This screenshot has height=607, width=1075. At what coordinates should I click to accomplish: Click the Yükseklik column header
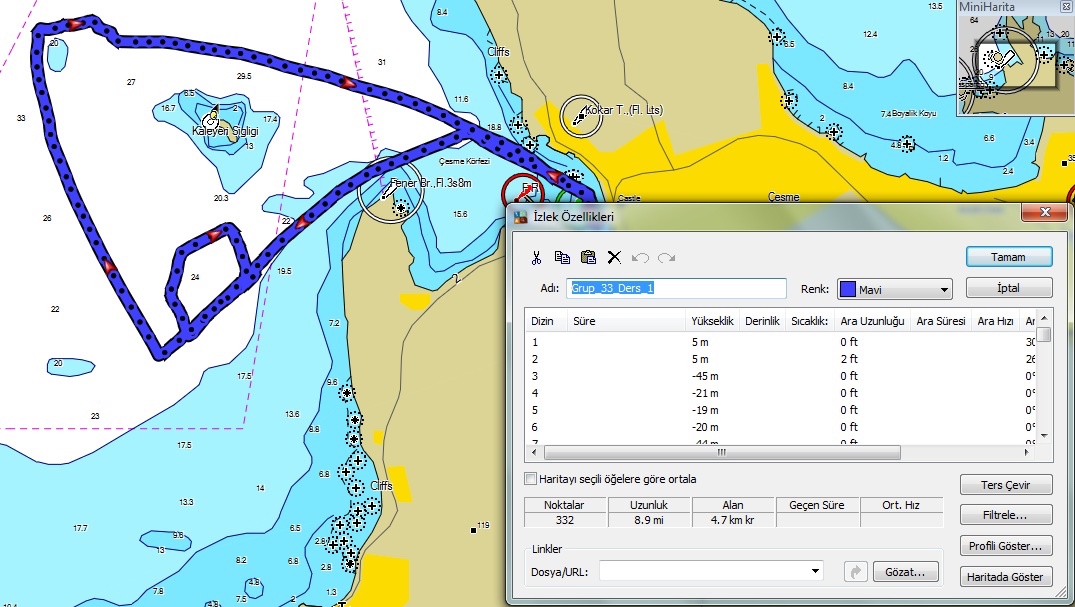tap(712, 321)
